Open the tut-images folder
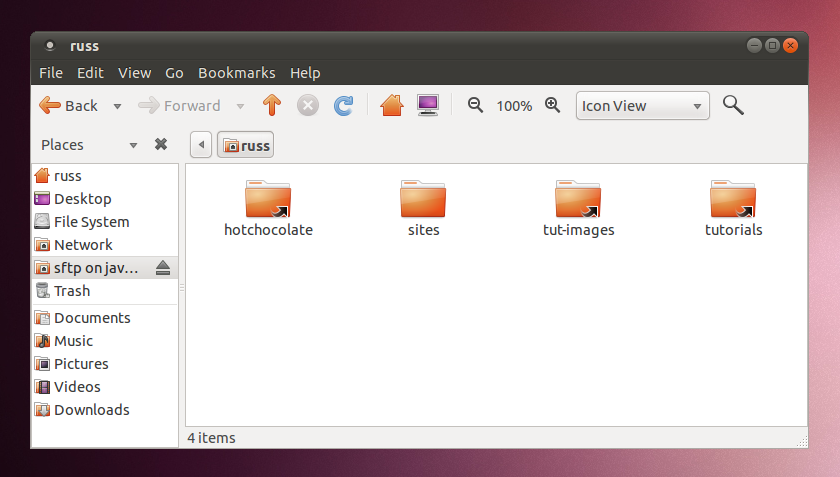Viewport: 840px width, 477px height. click(579, 208)
